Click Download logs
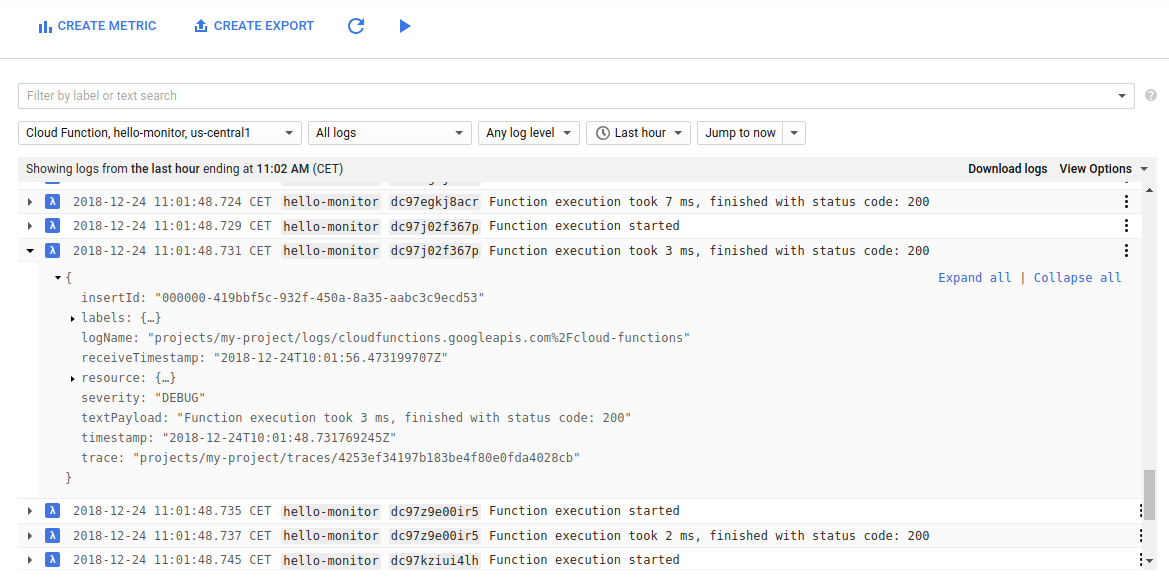Viewport: 1169px width, 583px height. pyautogui.click(x=1007, y=168)
